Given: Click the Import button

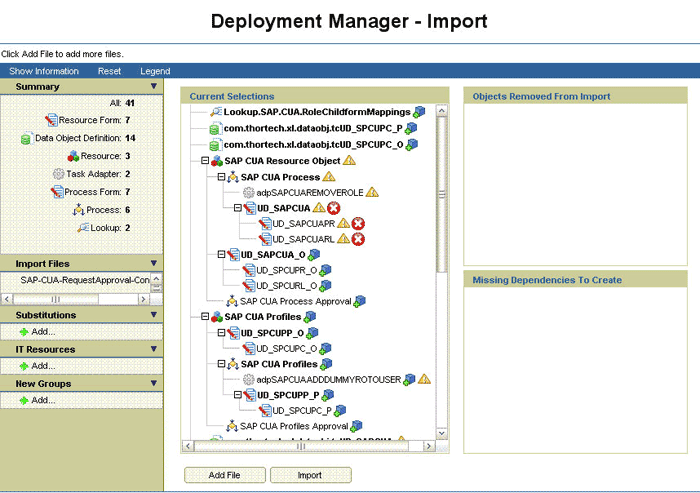Looking at the screenshot, I should 310,475.
